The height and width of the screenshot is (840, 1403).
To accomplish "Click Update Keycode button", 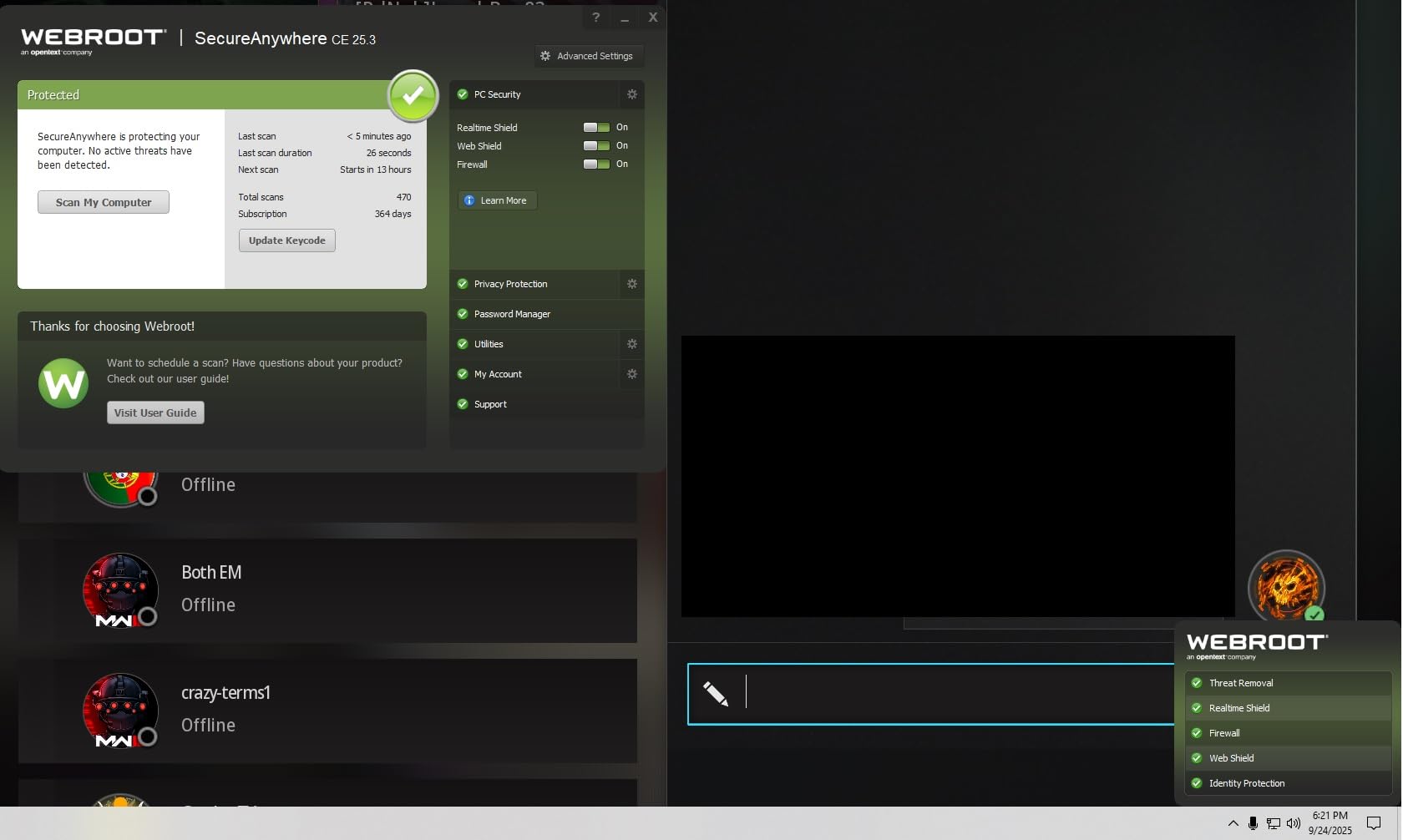I will [286, 240].
